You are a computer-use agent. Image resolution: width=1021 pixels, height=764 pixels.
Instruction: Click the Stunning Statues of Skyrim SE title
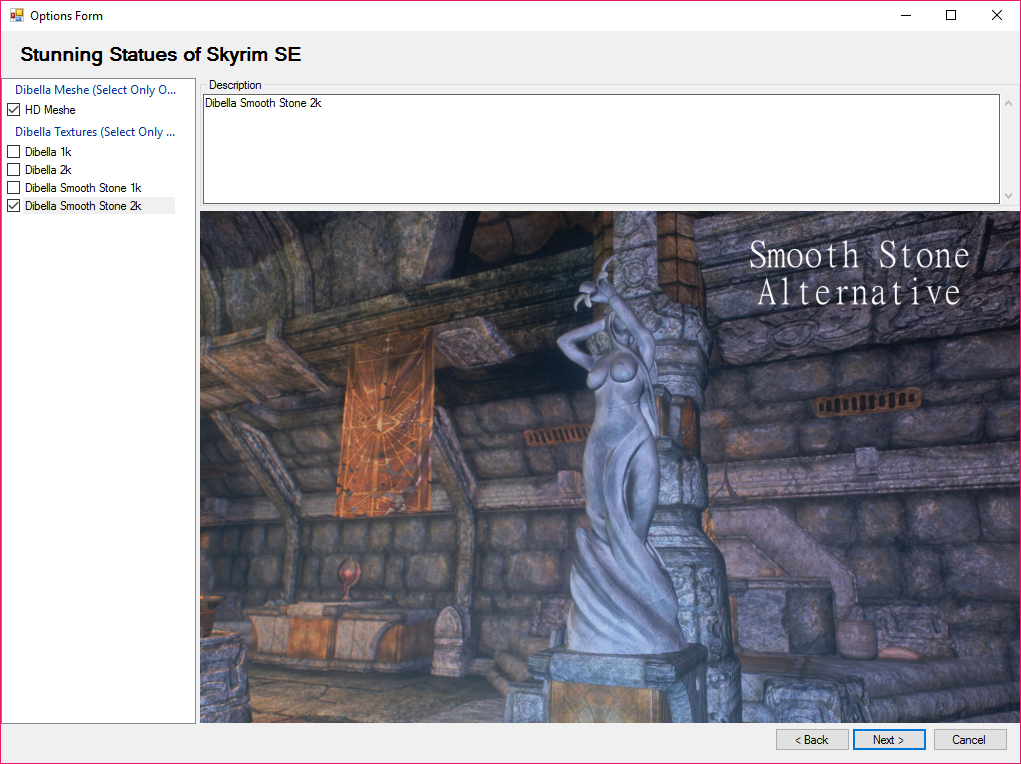[161, 55]
